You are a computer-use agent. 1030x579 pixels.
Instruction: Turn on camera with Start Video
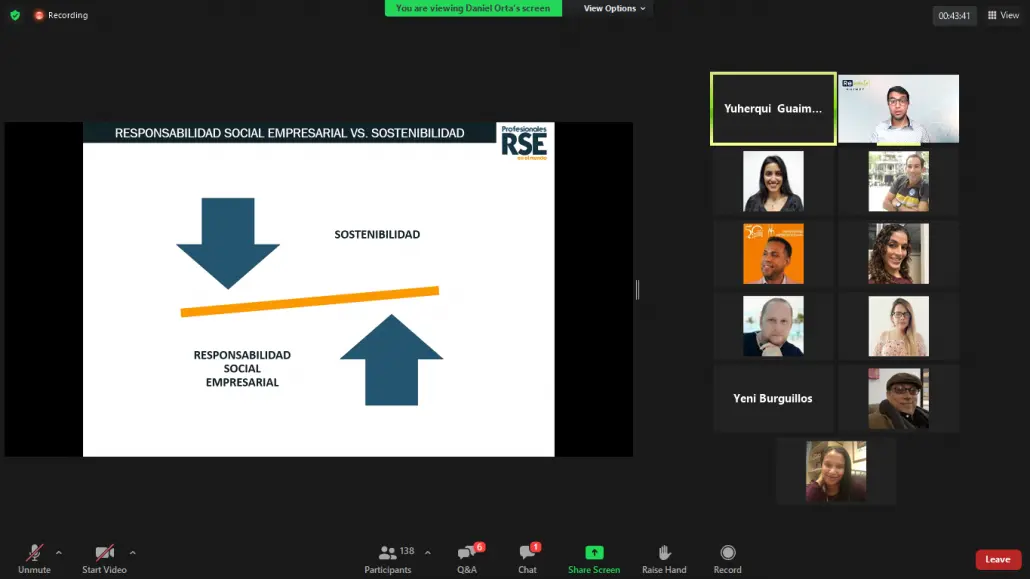(104, 553)
